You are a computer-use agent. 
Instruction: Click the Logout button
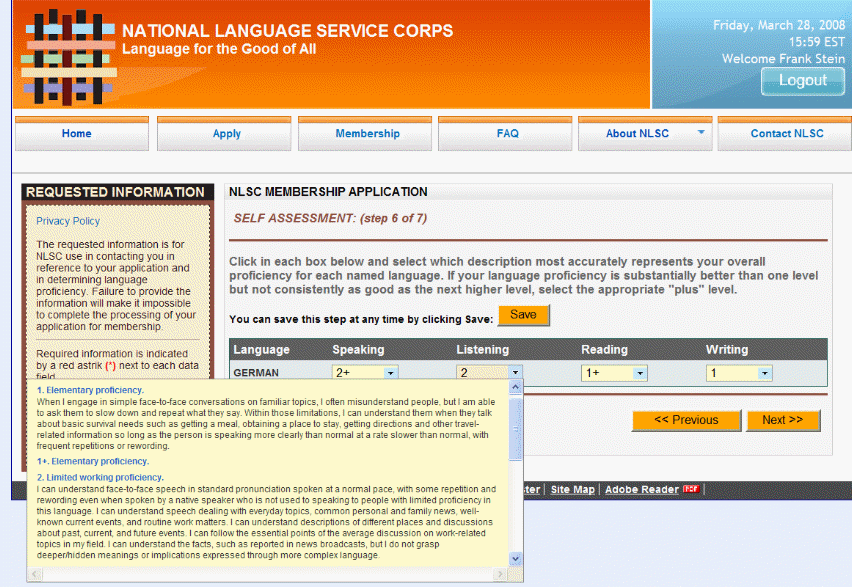[x=803, y=81]
